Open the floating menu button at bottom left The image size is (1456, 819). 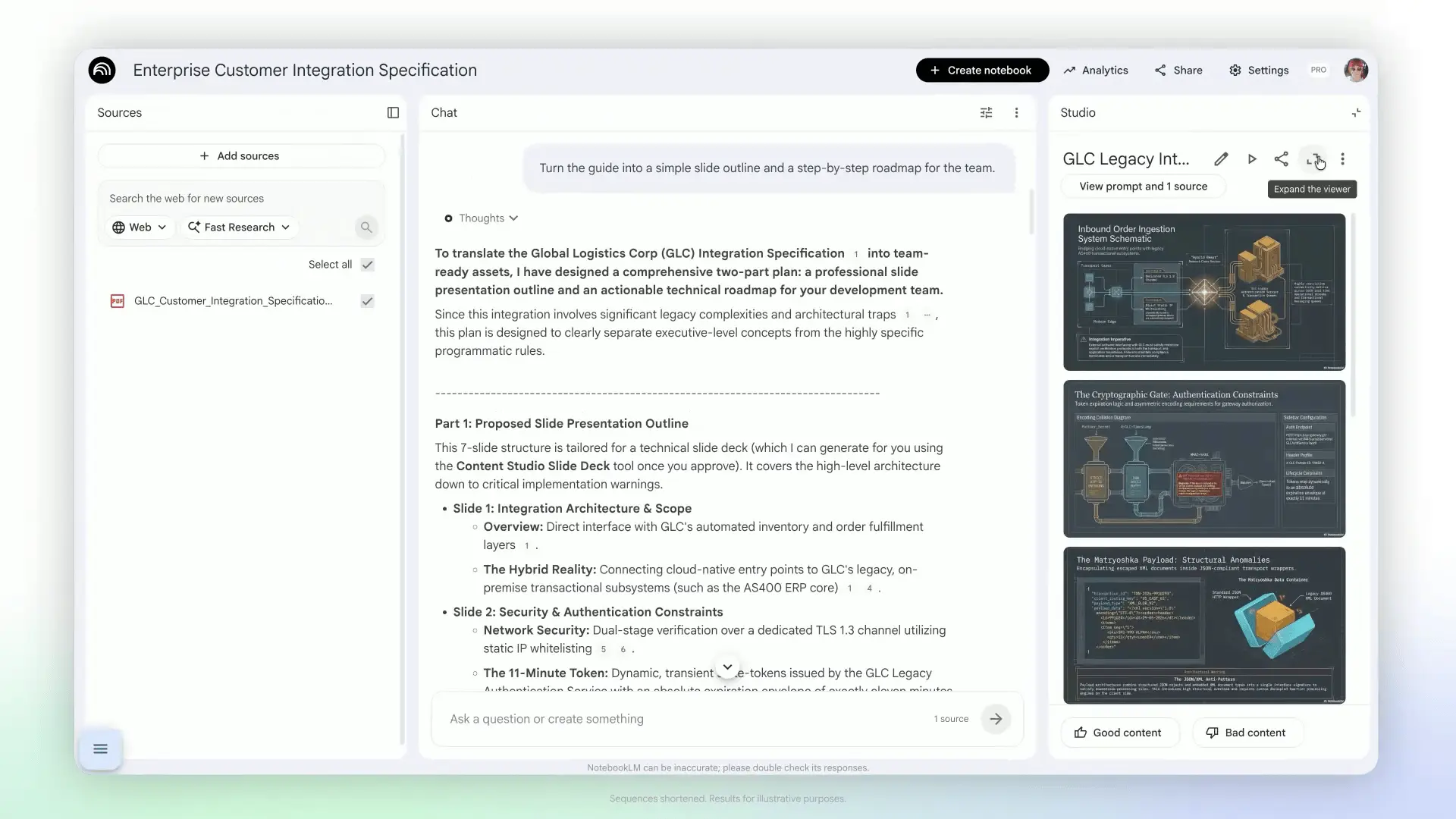pyautogui.click(x=100, y=749)
